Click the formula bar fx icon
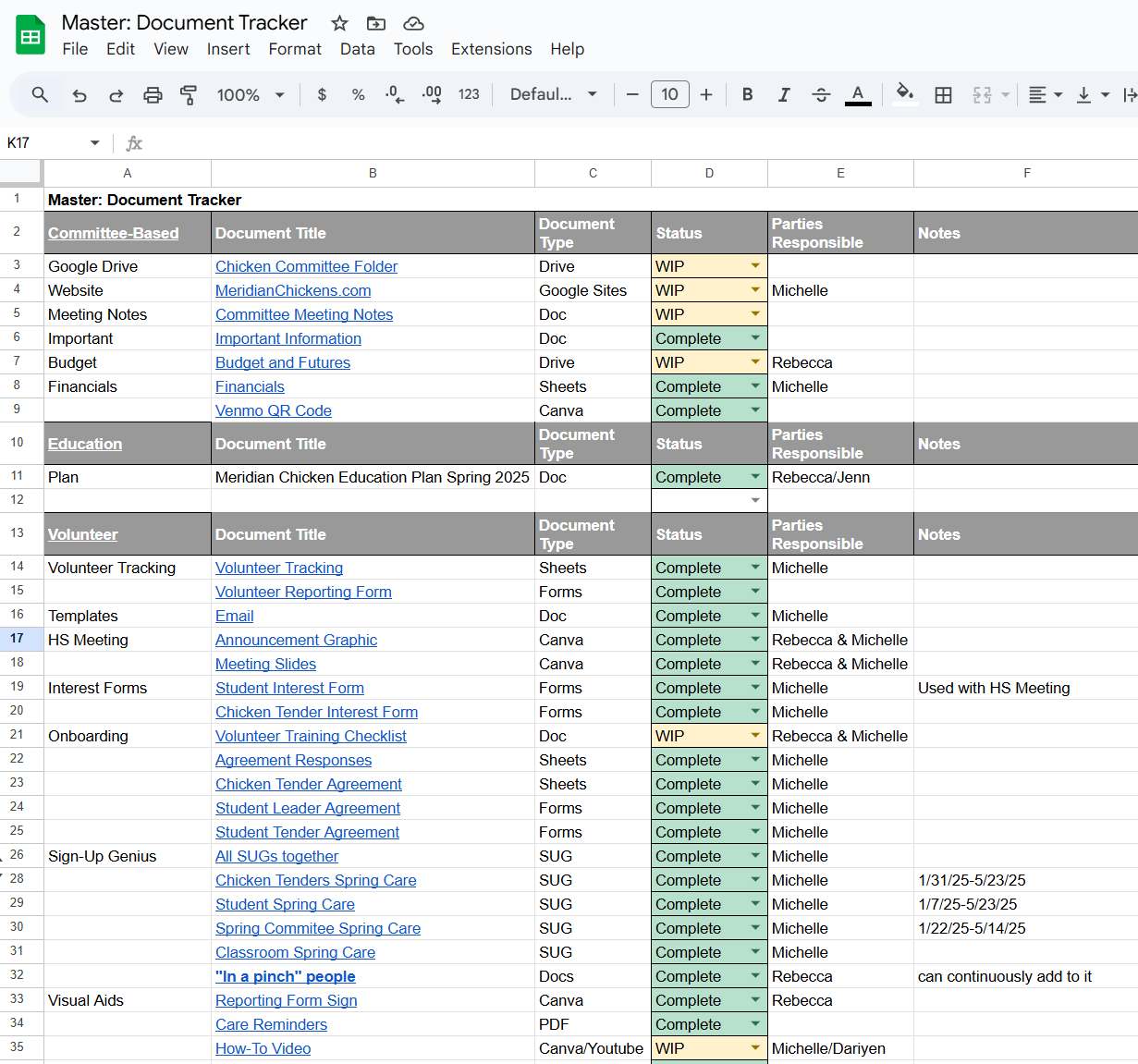The height and width of the screenshot is (1064, 1138). pos(134,142)
